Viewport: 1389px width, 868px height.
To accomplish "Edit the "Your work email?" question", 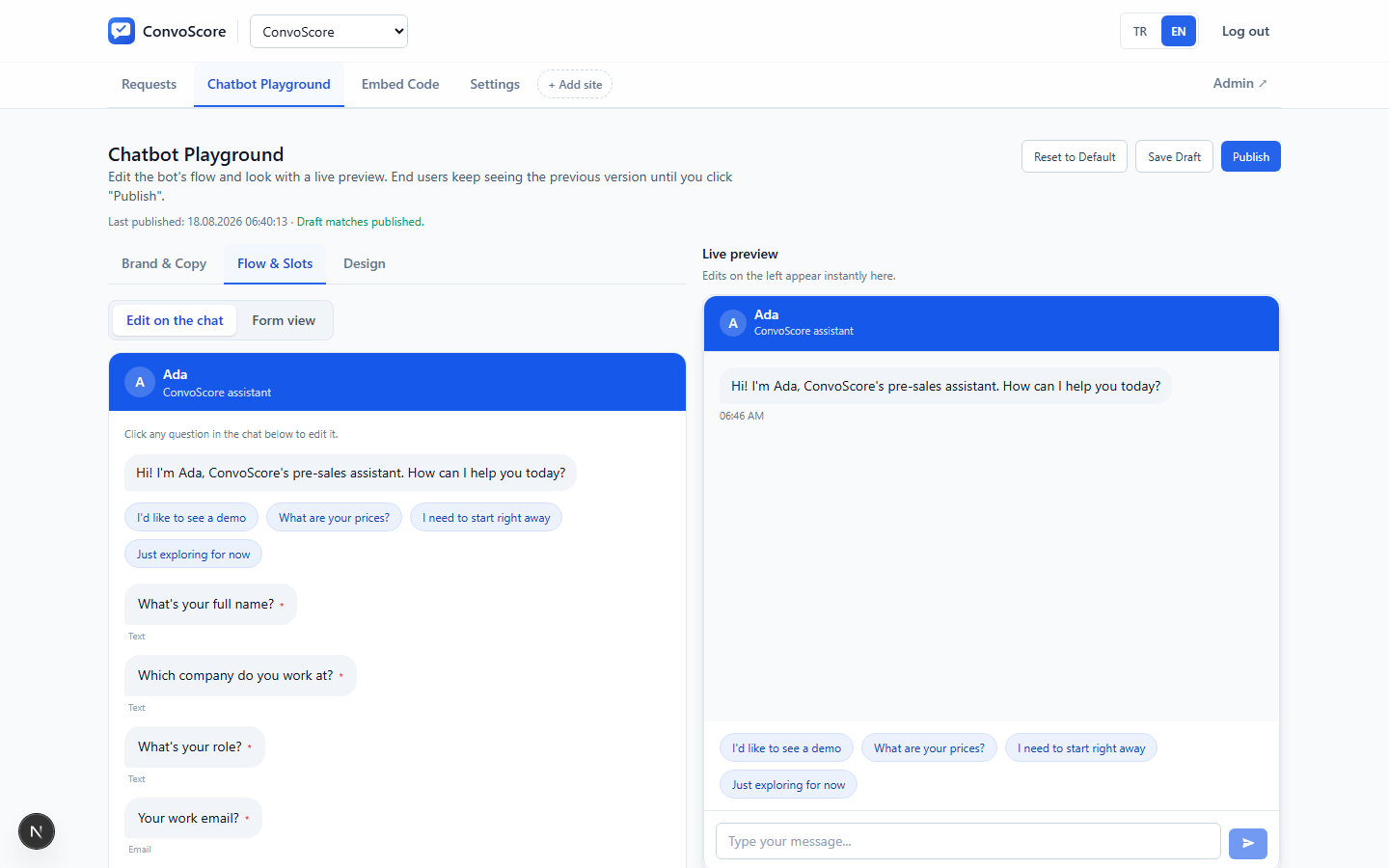I will [x=193, y=818].
